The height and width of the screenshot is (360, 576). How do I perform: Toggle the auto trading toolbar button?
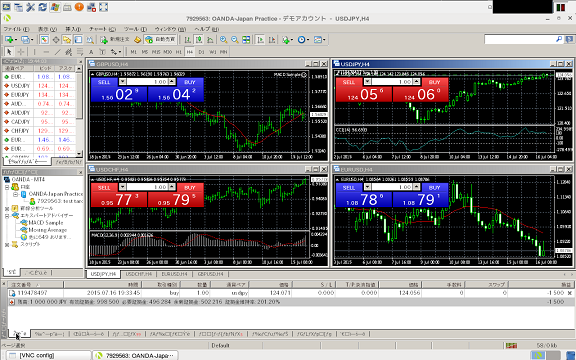click(161, 40)
